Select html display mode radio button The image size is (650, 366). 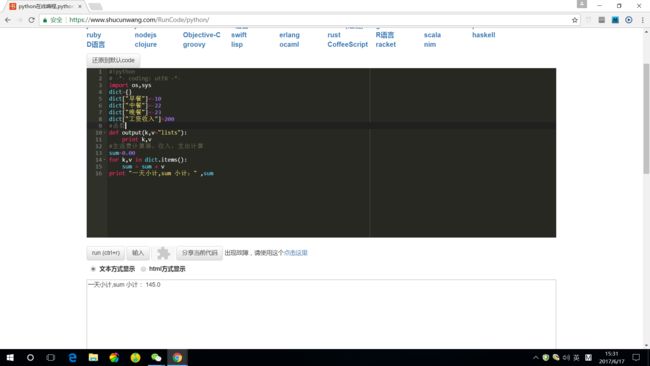pyautogui.click(x=143, y=269)
